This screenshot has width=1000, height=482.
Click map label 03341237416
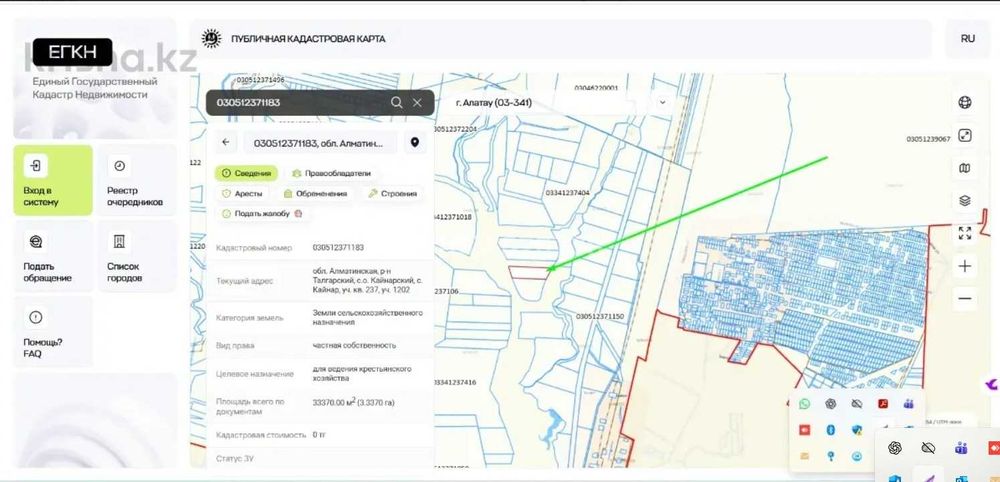[455, 383]
